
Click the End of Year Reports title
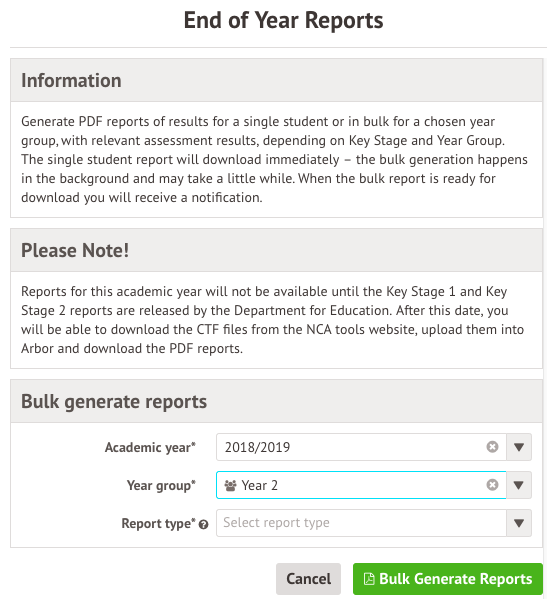(283, 20)
